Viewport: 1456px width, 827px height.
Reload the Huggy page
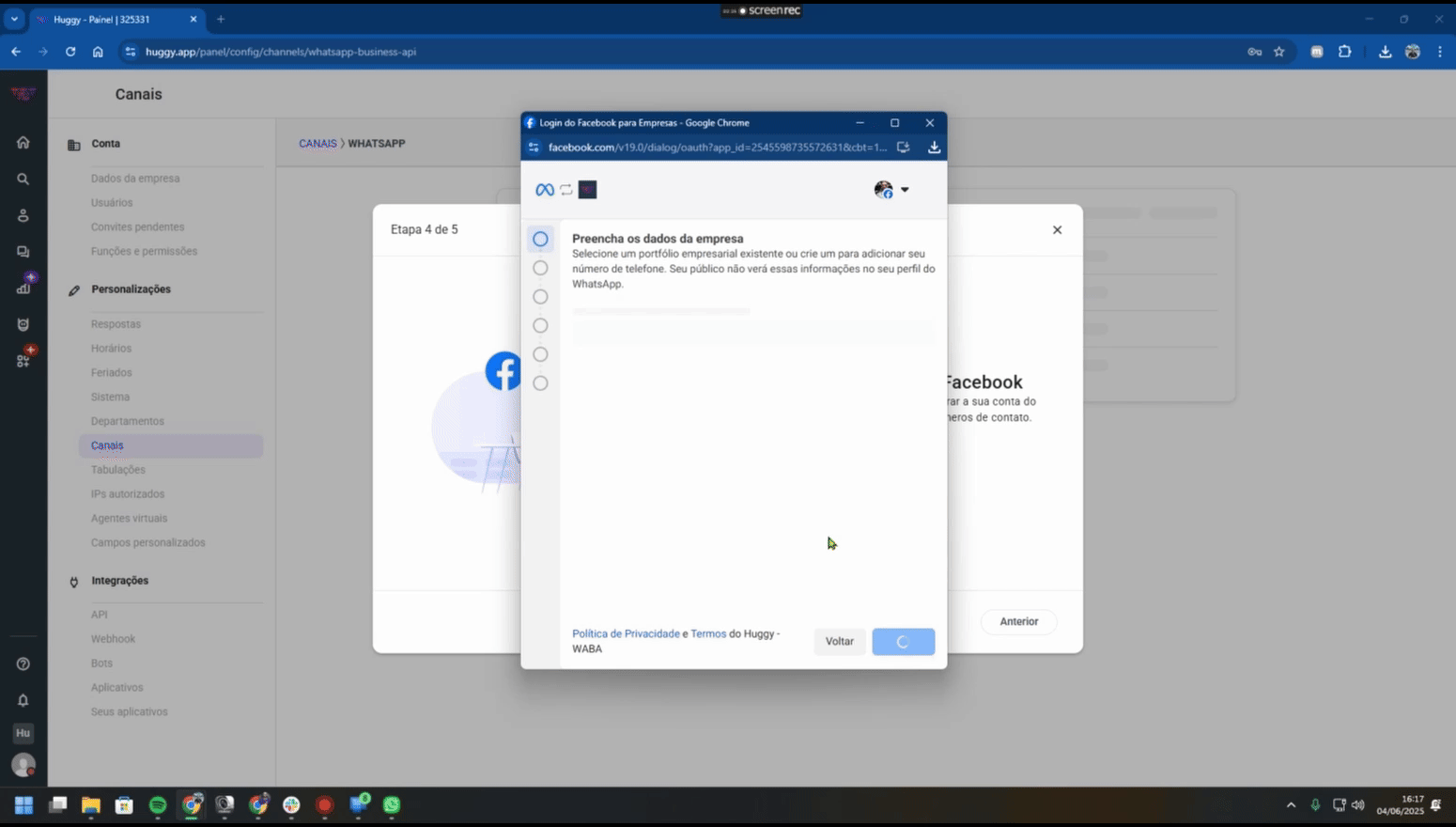tap(70, 52)
